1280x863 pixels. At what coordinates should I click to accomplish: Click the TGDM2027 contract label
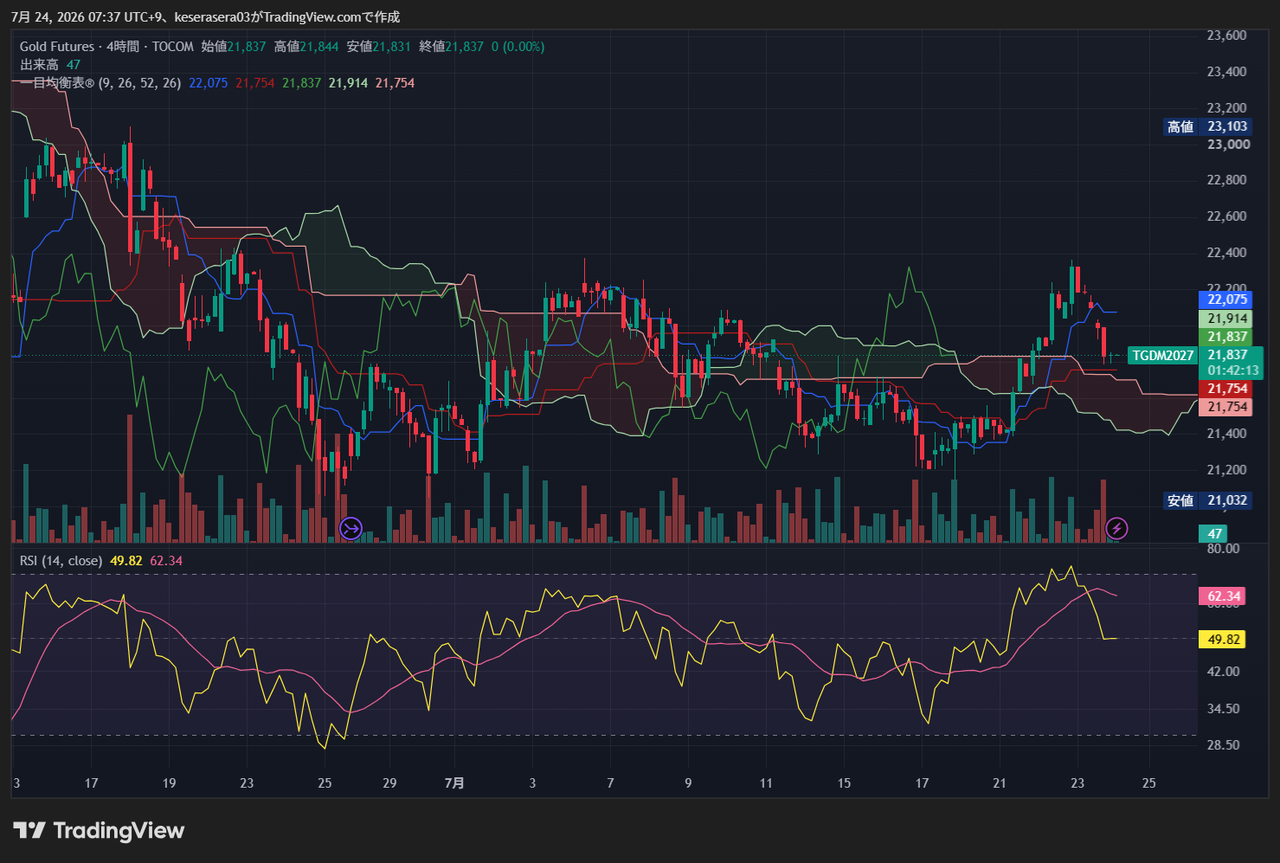(1163, 355)
